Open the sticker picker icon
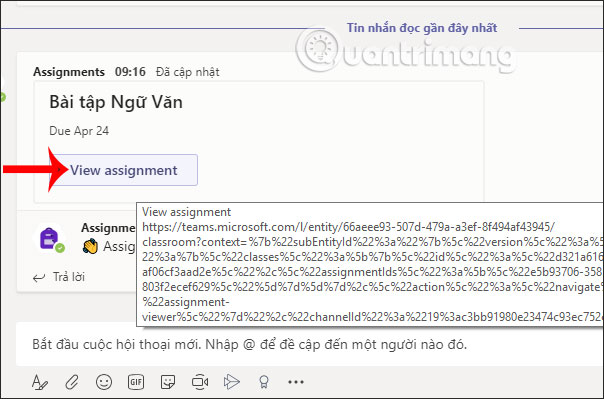The image size is (604, 399). tap(168, 382)
